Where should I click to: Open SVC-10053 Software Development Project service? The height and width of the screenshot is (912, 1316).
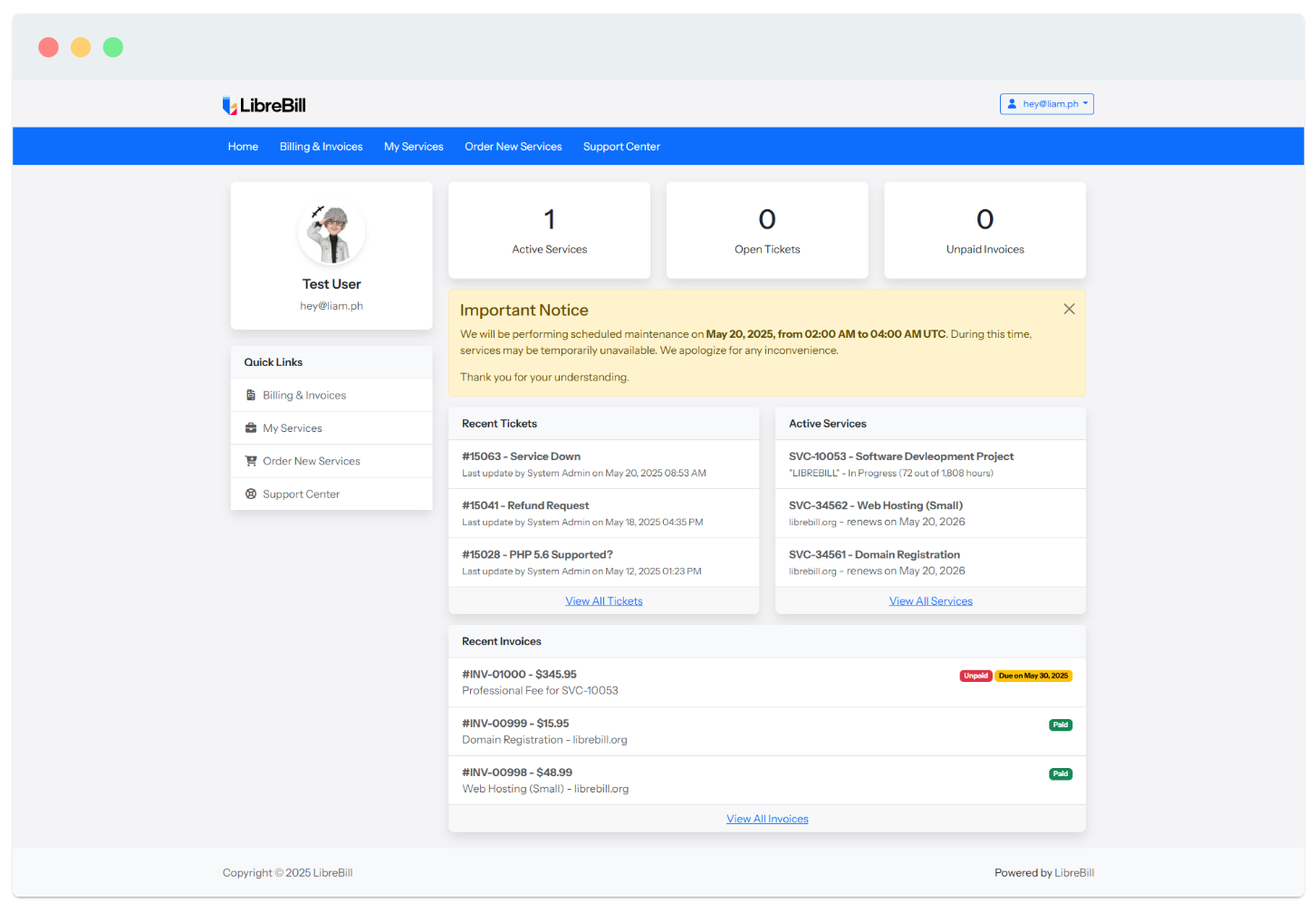(x=931, y=465)
